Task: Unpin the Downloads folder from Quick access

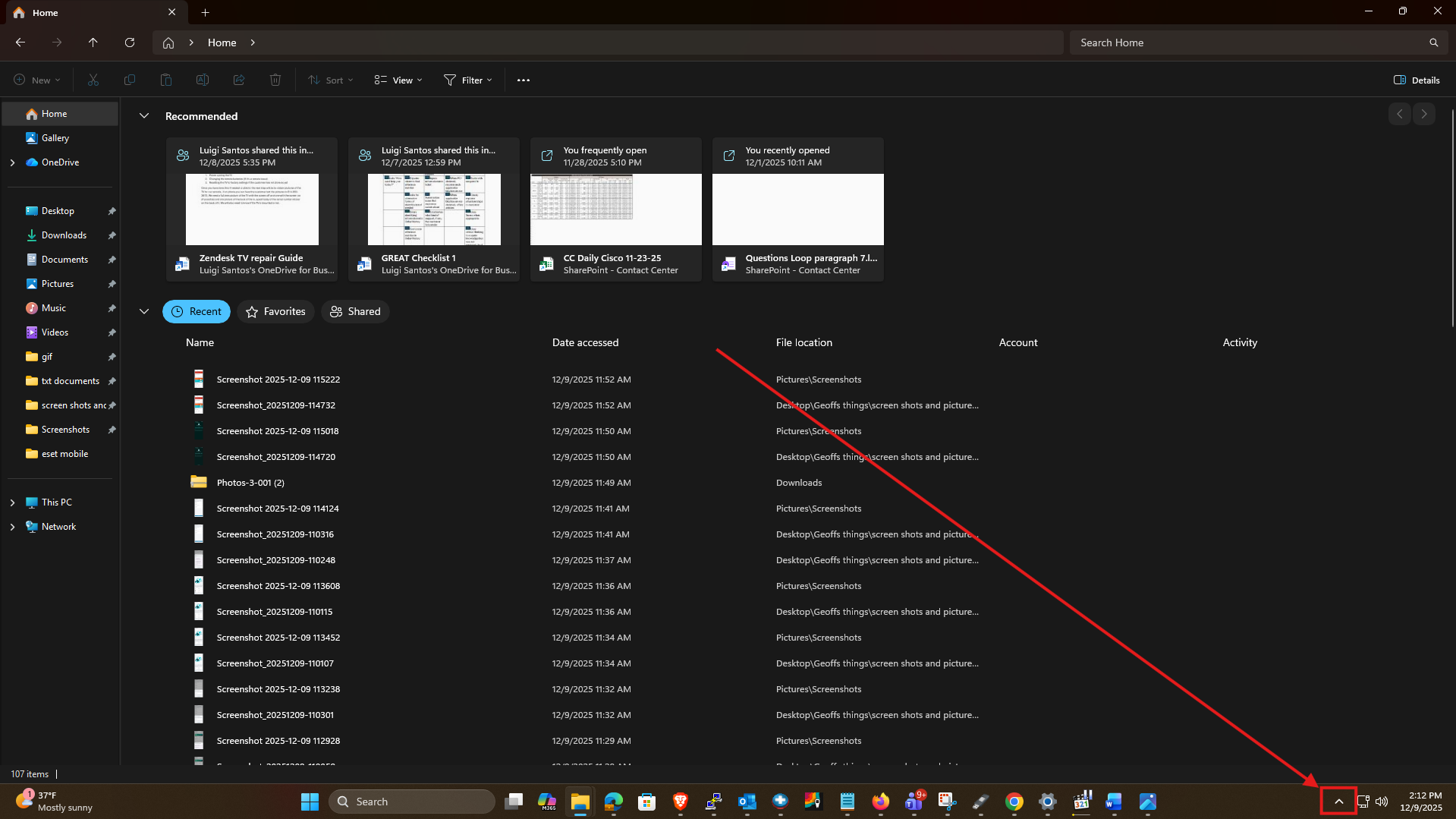Action: click(x=112, y=235)
